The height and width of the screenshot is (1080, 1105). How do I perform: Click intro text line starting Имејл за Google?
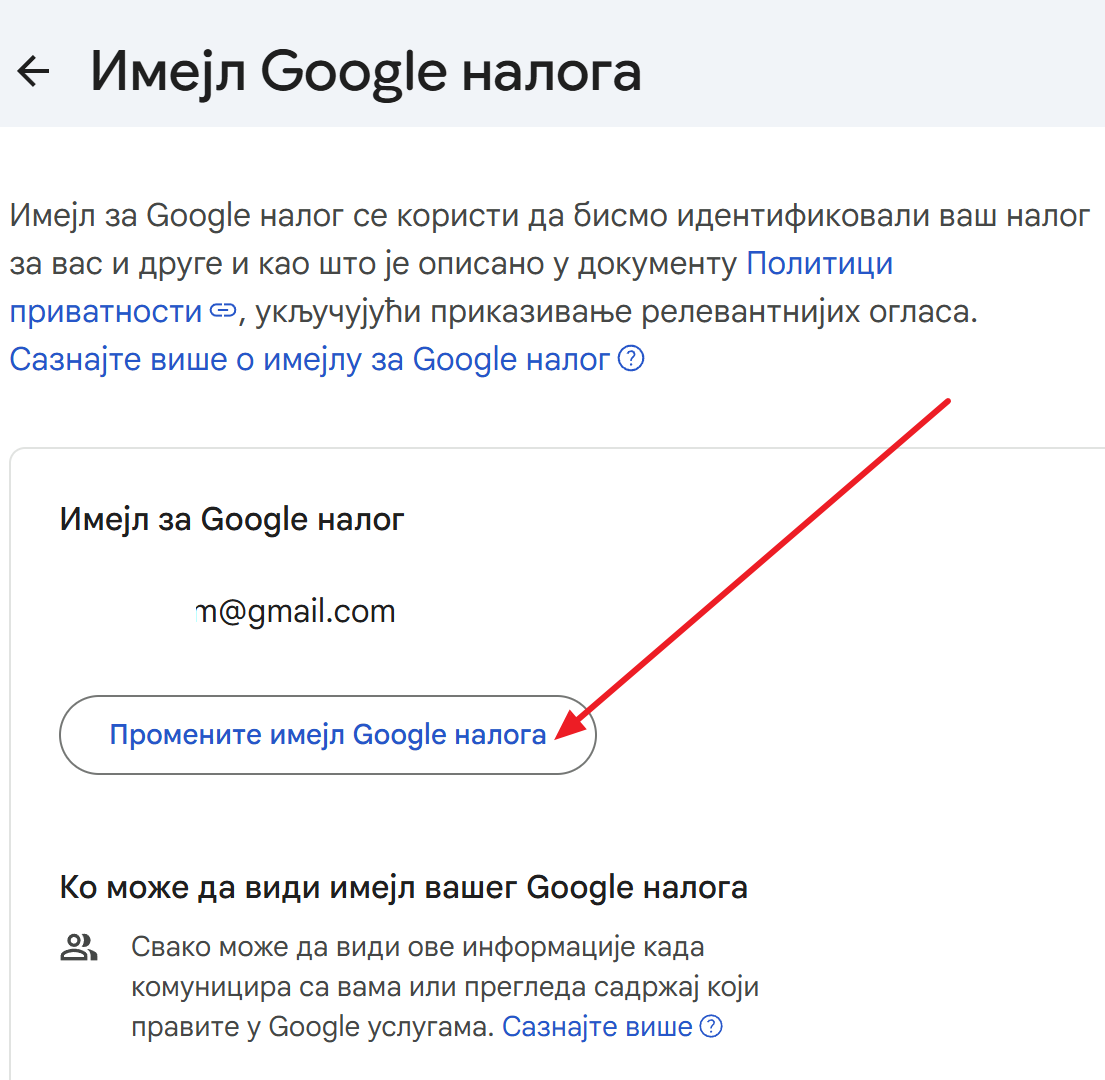(x=548, y=216)
